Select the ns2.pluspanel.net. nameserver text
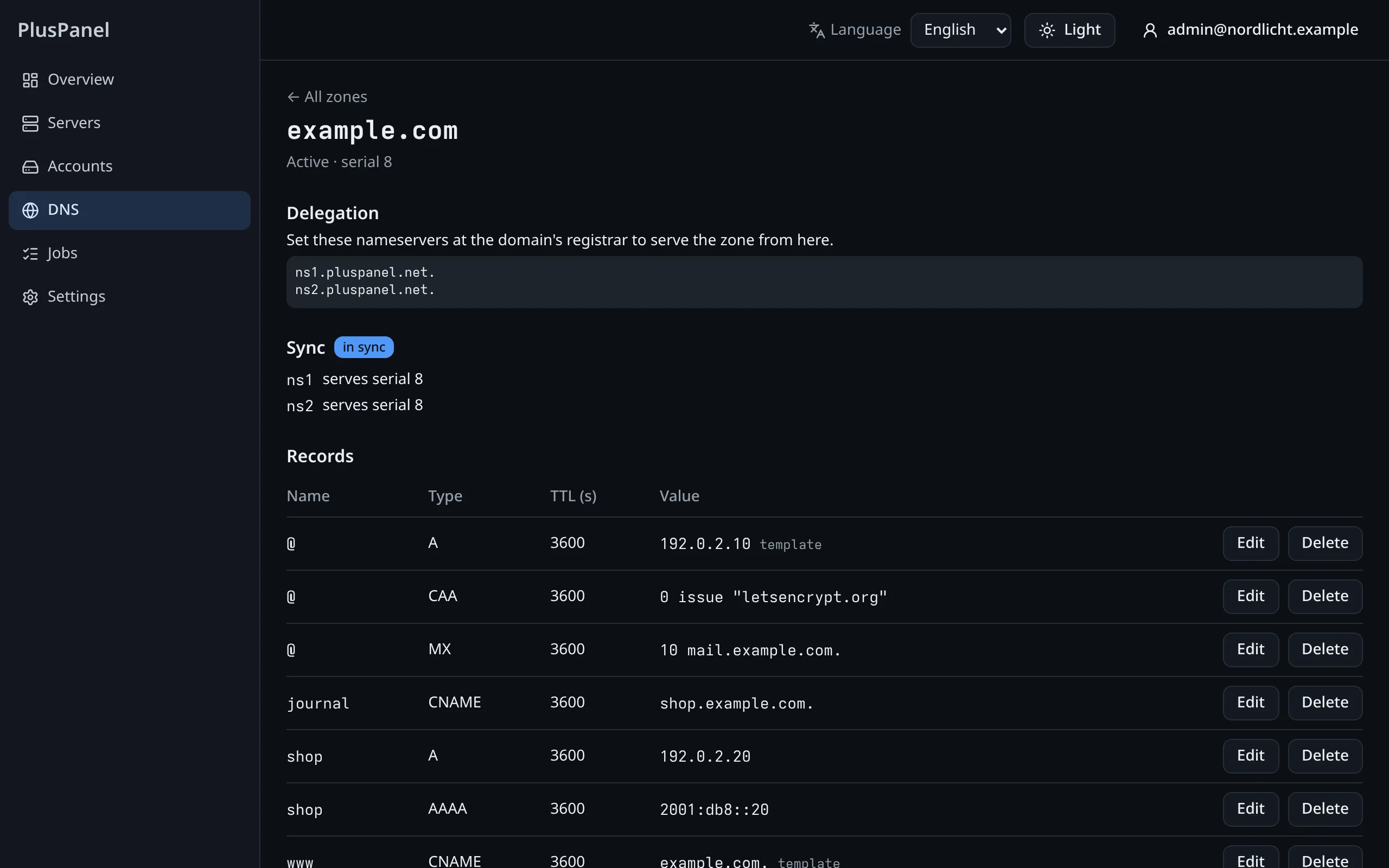 [365, 290]
